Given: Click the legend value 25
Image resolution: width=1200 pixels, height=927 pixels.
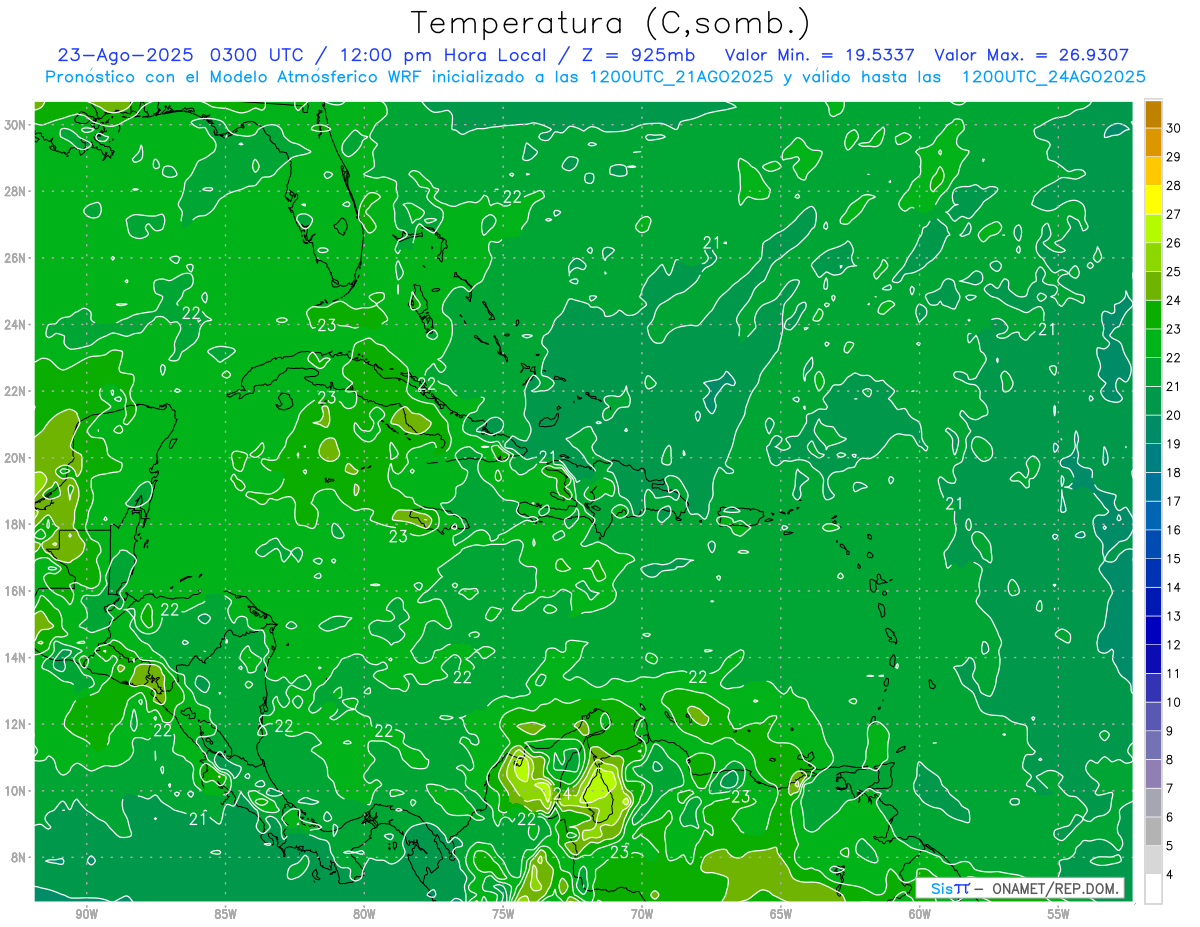Looking at the screenshot, I should pyautogui.click(x=1173, y=272).
